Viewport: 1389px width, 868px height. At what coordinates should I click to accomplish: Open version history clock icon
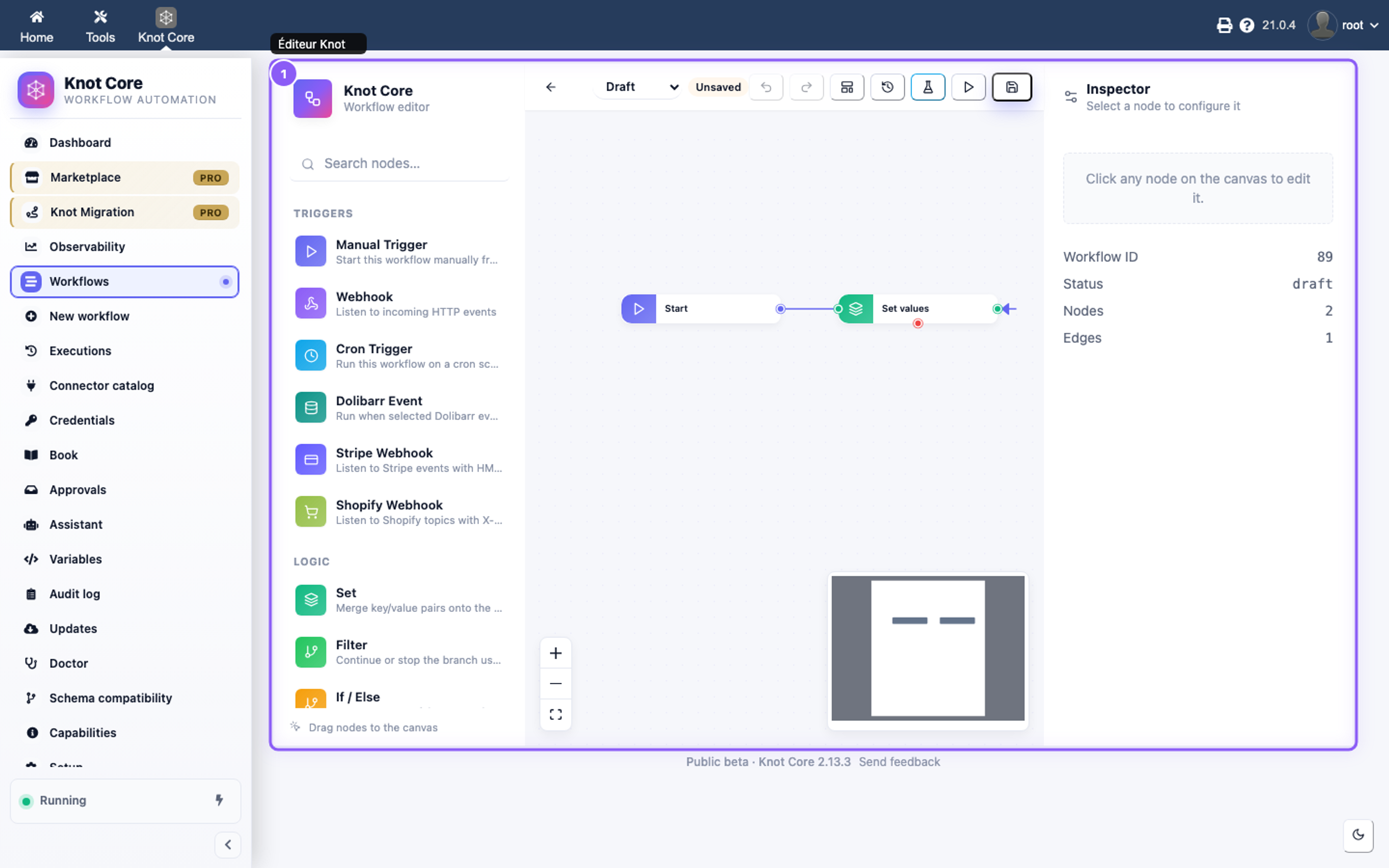coord(887,87)
